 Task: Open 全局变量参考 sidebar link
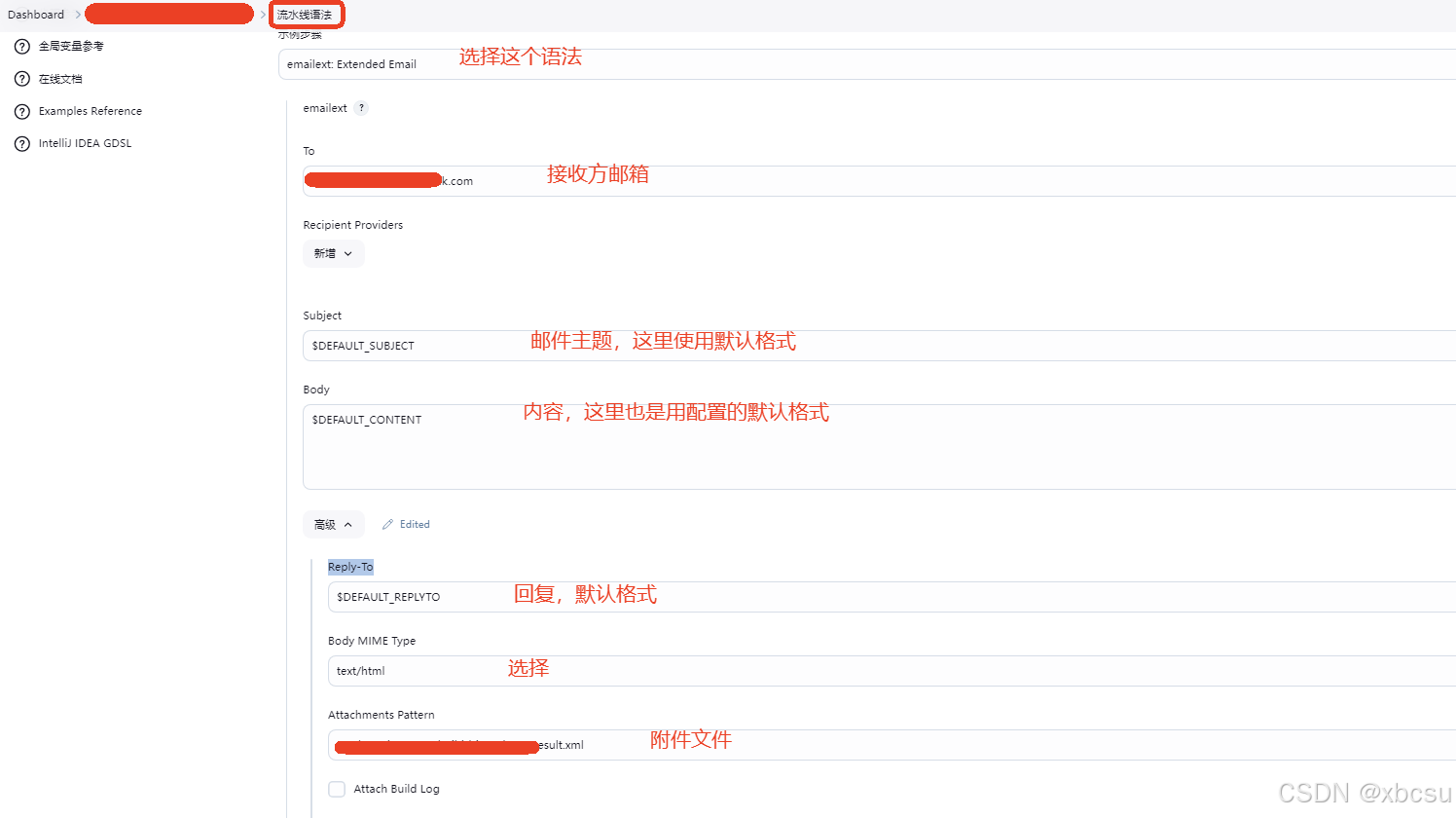(71, 47)
